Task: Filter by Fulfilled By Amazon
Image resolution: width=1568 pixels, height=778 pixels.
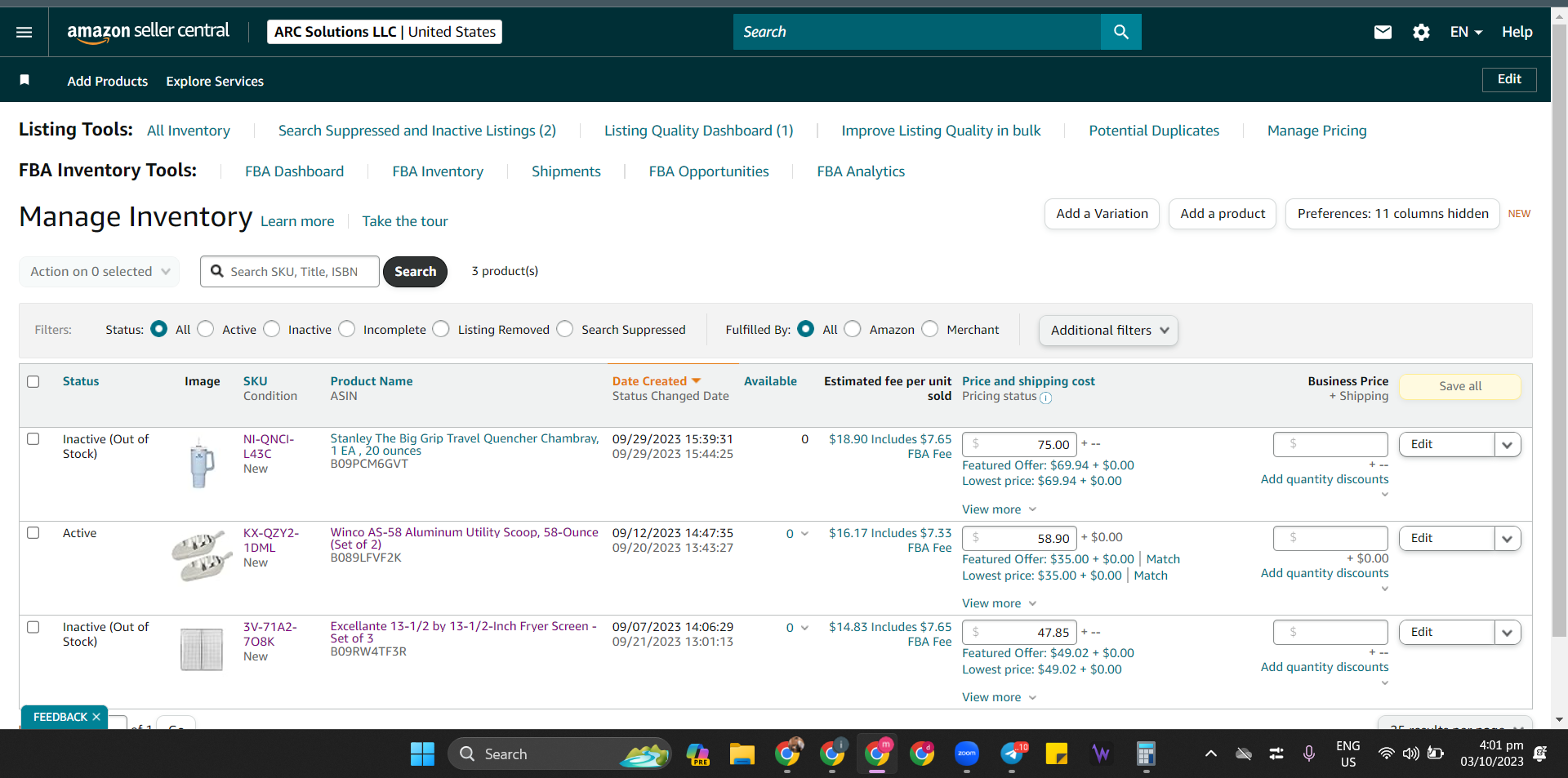Action: (x=853, y=329)
